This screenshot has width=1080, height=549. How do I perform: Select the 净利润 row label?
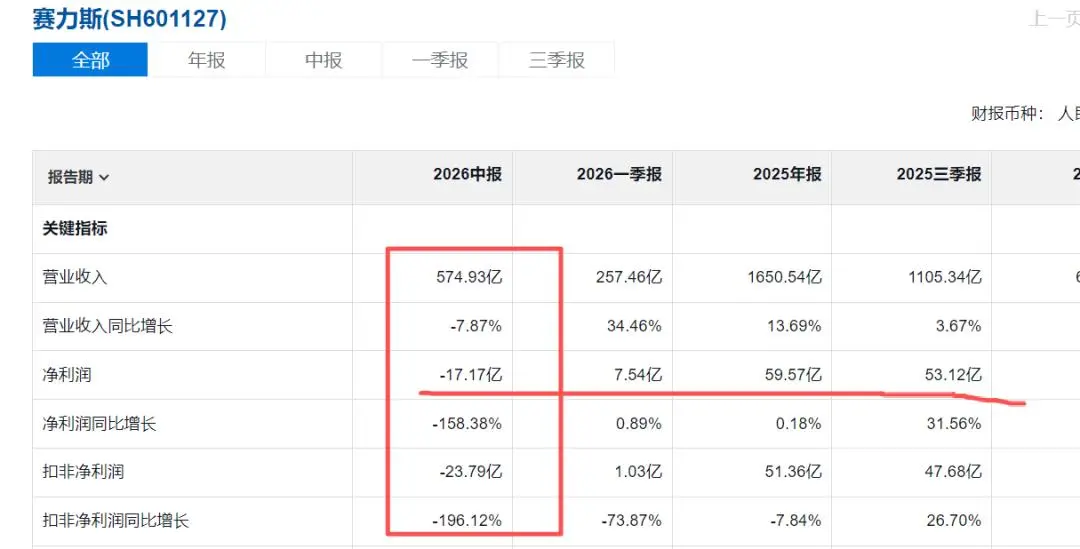tap(67, 375)
